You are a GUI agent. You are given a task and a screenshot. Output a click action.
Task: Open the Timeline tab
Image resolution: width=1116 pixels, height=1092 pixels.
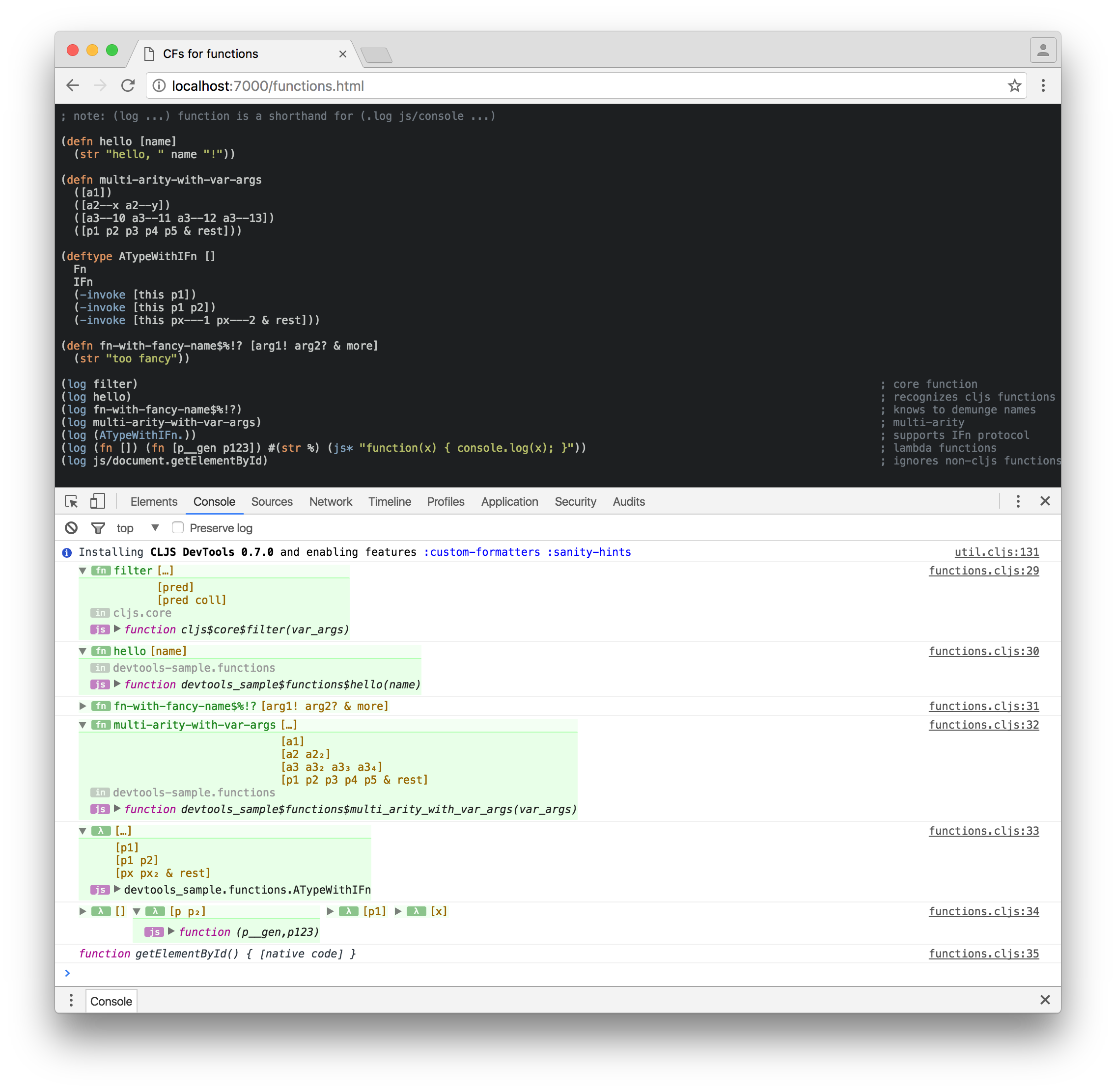pos(390,501)
